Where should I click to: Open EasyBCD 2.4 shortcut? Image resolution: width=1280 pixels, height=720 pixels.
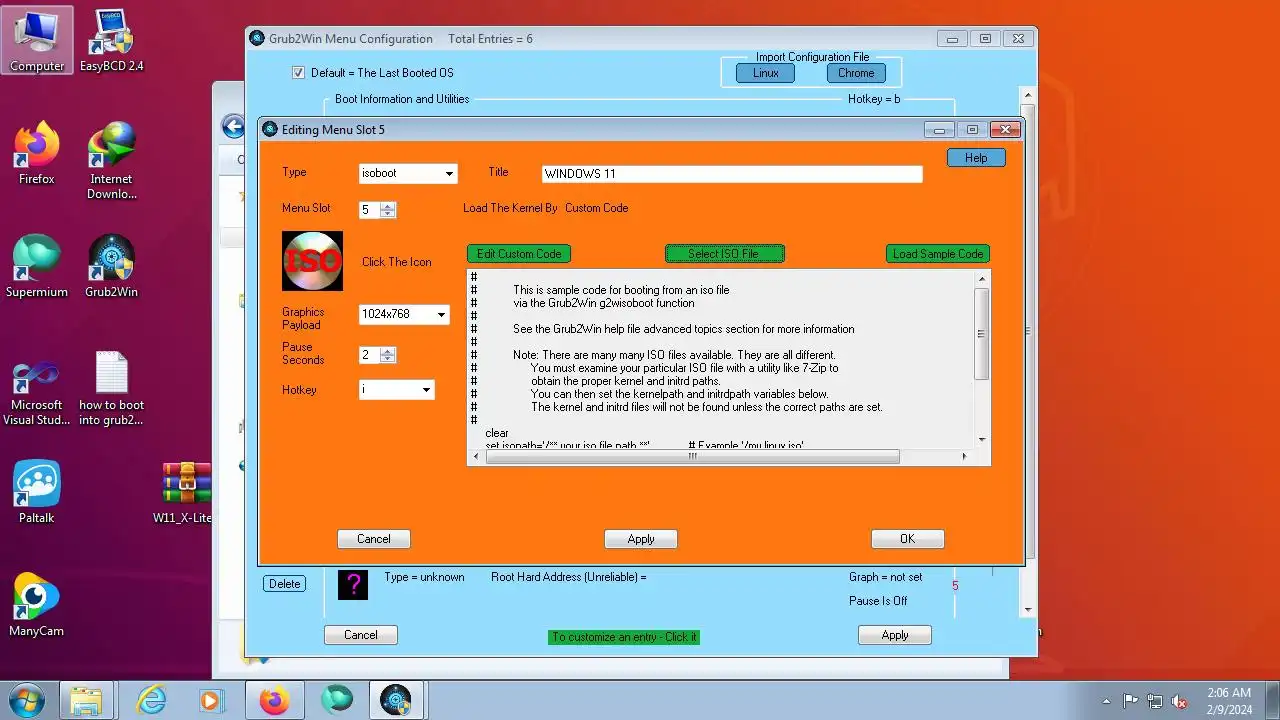(111, 41)
